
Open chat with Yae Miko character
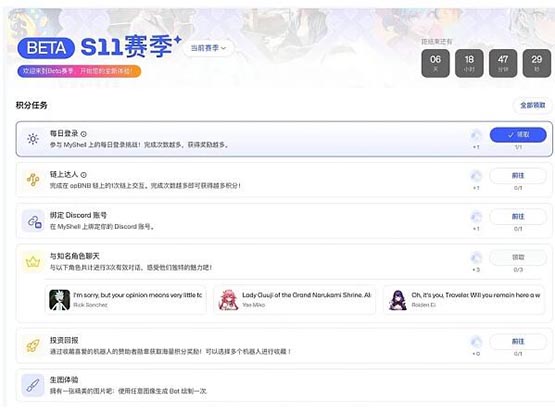[x=295, y=299]
